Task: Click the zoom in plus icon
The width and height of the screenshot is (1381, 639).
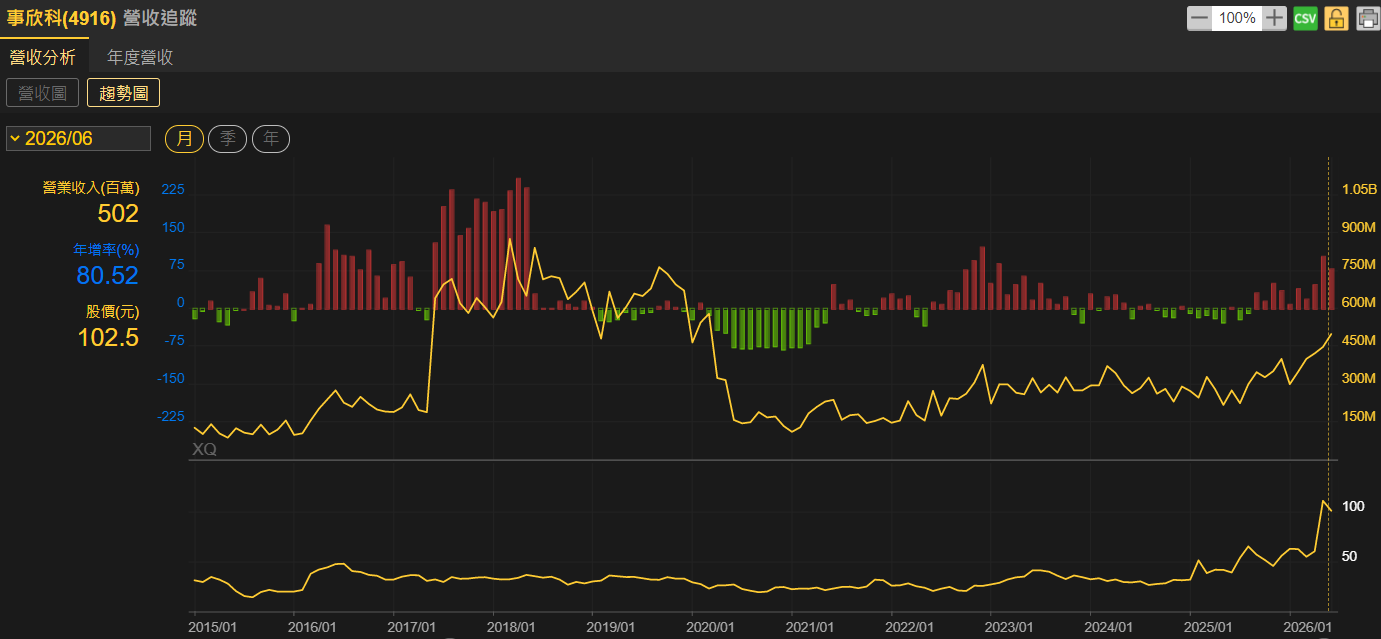Action: coord(1274,18)
